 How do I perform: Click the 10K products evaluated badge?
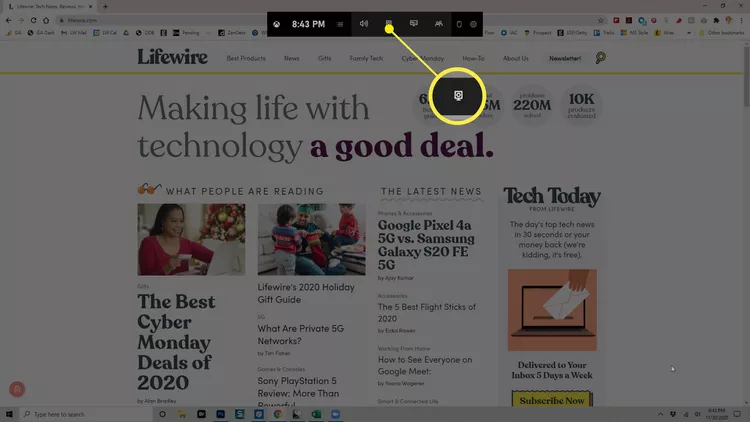pyautogui.click(x=581, y=105)
